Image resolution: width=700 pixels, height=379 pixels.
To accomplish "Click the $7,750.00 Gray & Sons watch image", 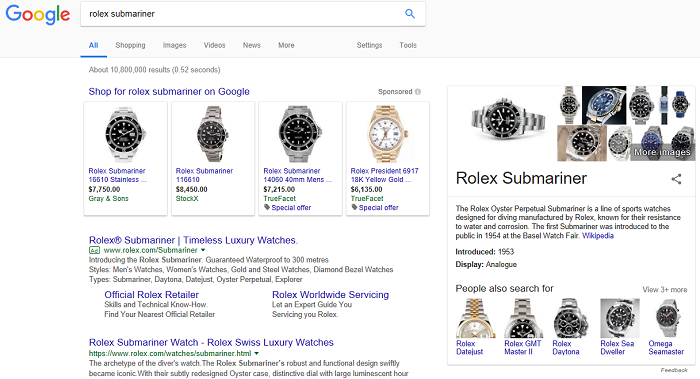I will pos(125,134).
